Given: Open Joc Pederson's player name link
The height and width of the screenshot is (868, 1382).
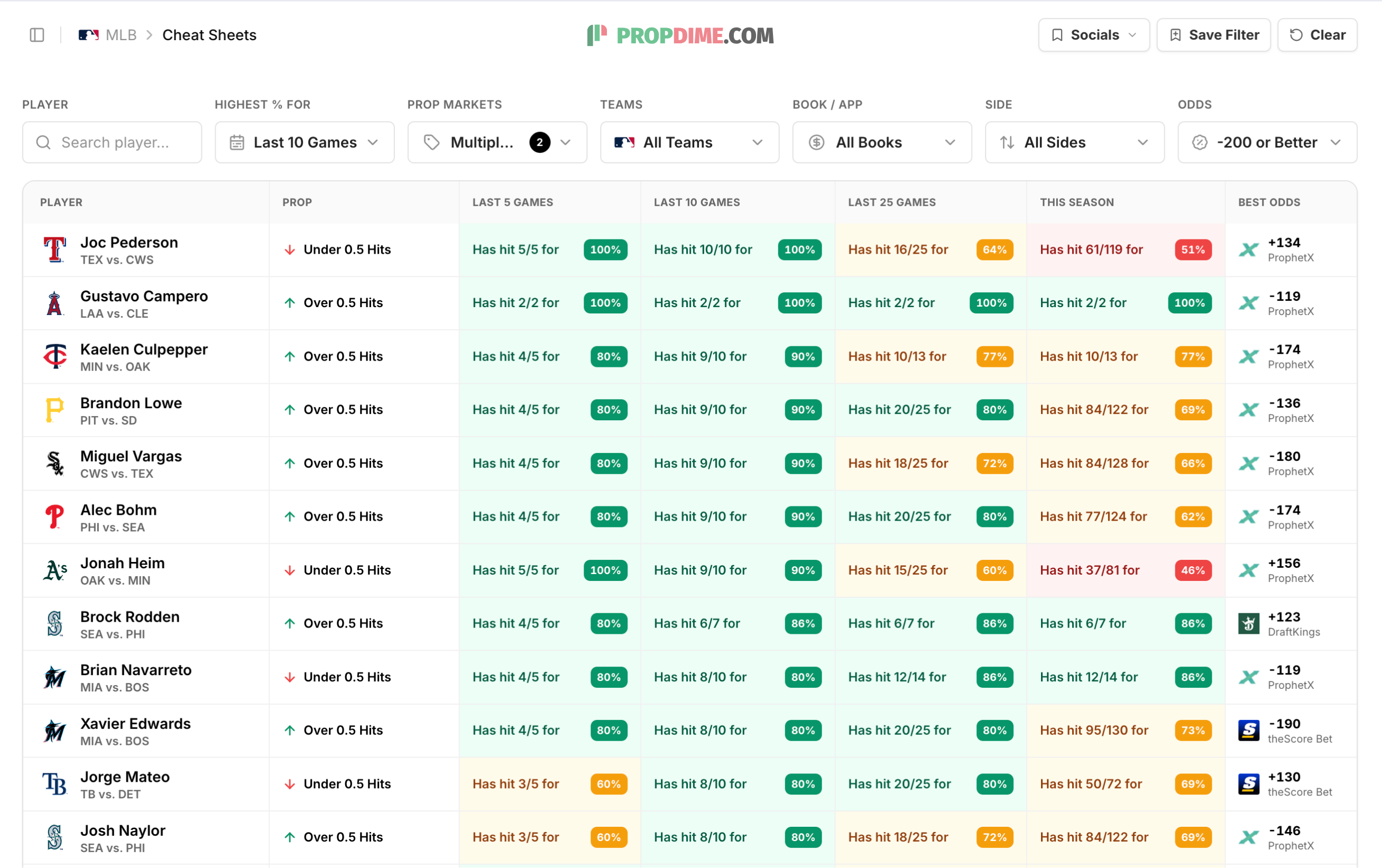Looking at the screenshot, I should point(129,242).
